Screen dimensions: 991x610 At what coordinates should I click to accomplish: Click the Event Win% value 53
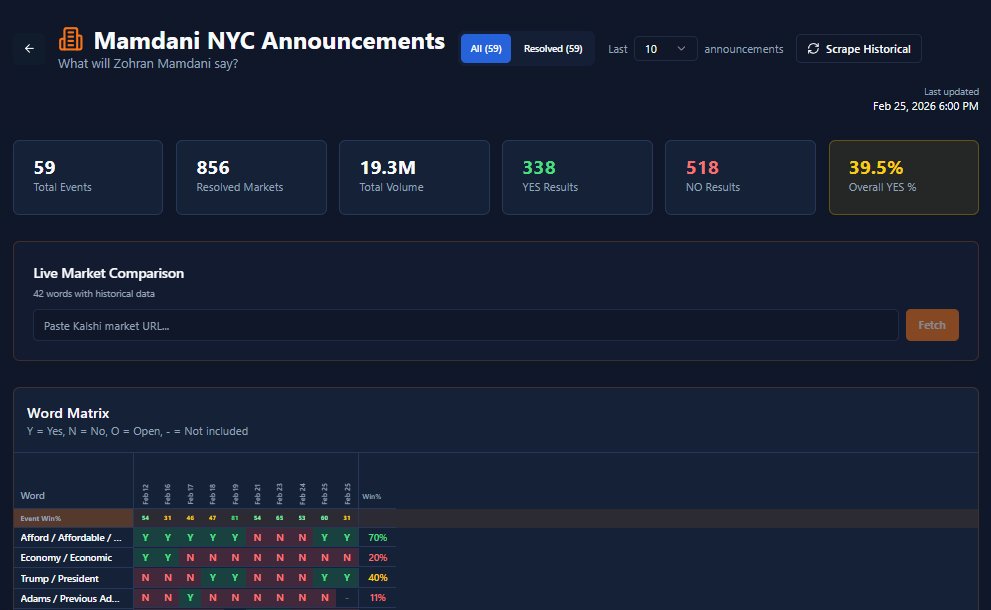(302, 518)
